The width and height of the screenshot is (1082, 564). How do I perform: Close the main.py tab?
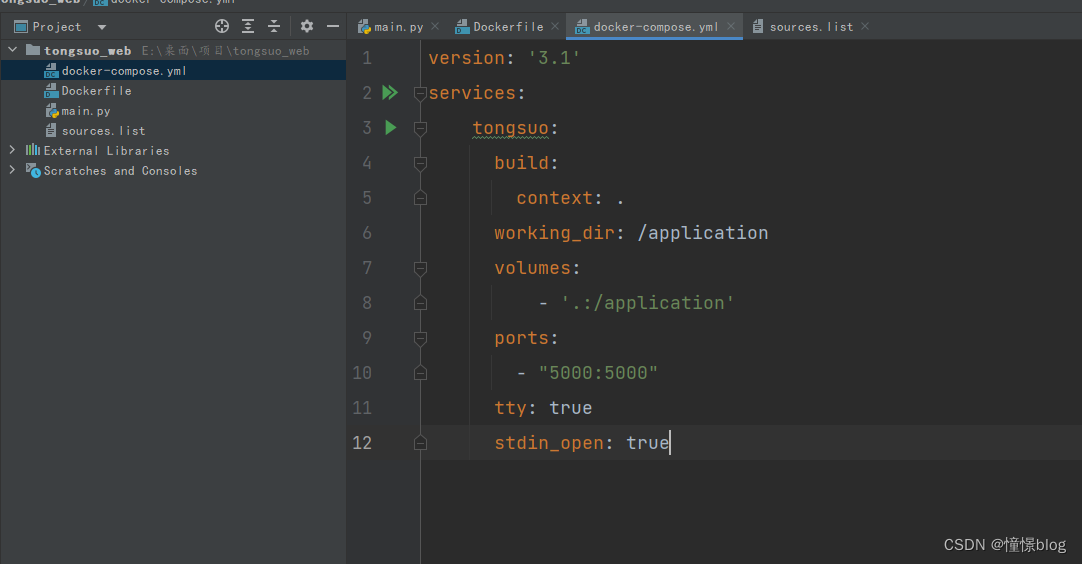point(435,26)
